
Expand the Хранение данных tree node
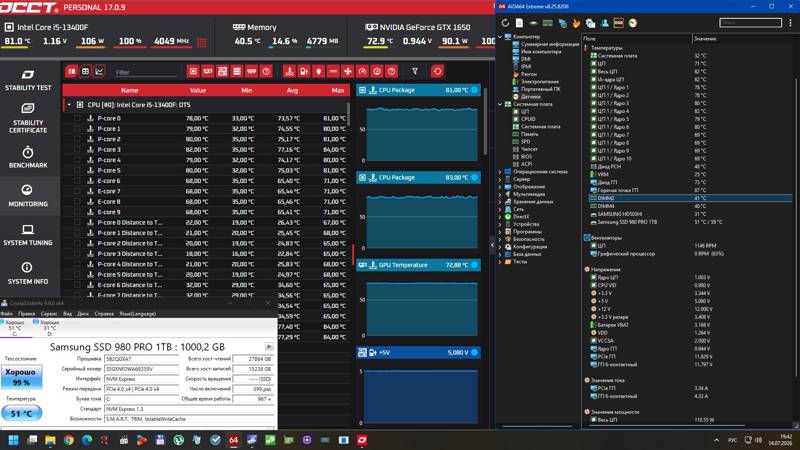[x=500, y=202]
